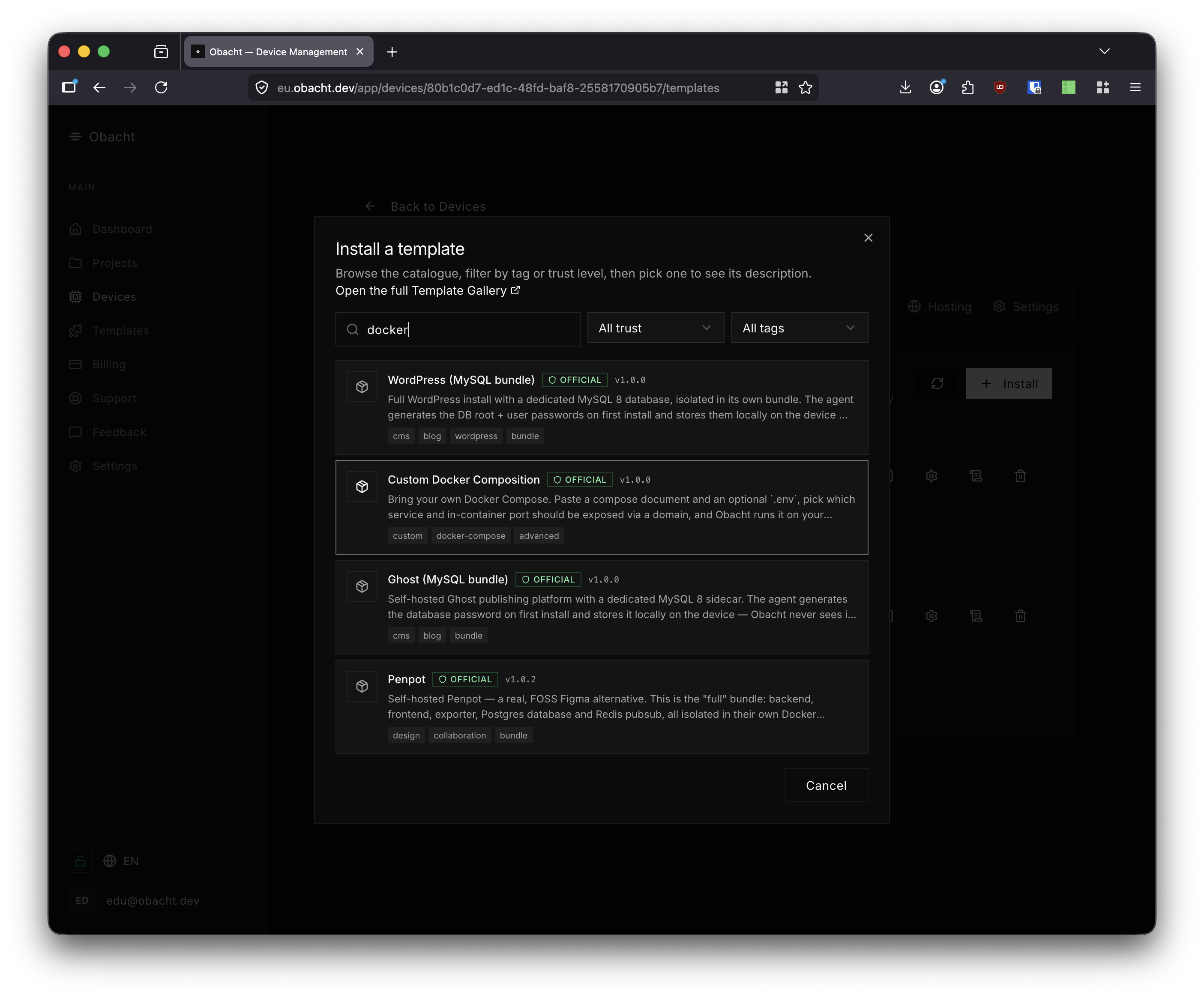Click the recent tabs archive icon
Screen dimensions: 1204x998
161,51
